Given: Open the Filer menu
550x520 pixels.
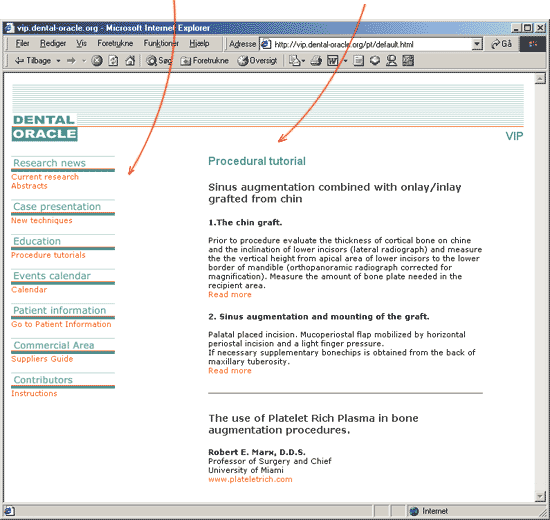Looking at the screenshot, I should (x=22, y=44).
